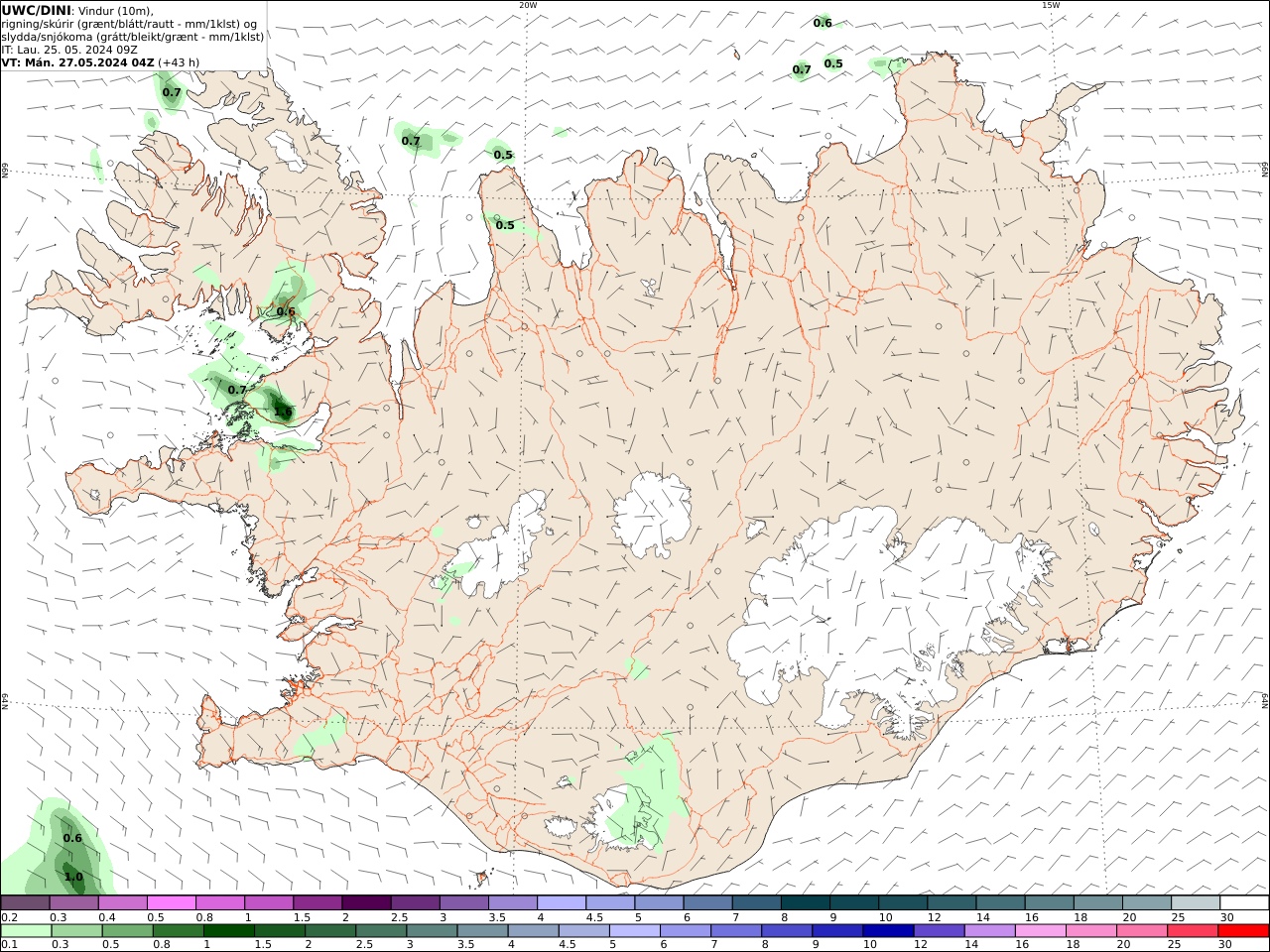Select the dusky mauve swatch starting at 0.2
This screenshot has width=1270, height=952.
(25, 903)
